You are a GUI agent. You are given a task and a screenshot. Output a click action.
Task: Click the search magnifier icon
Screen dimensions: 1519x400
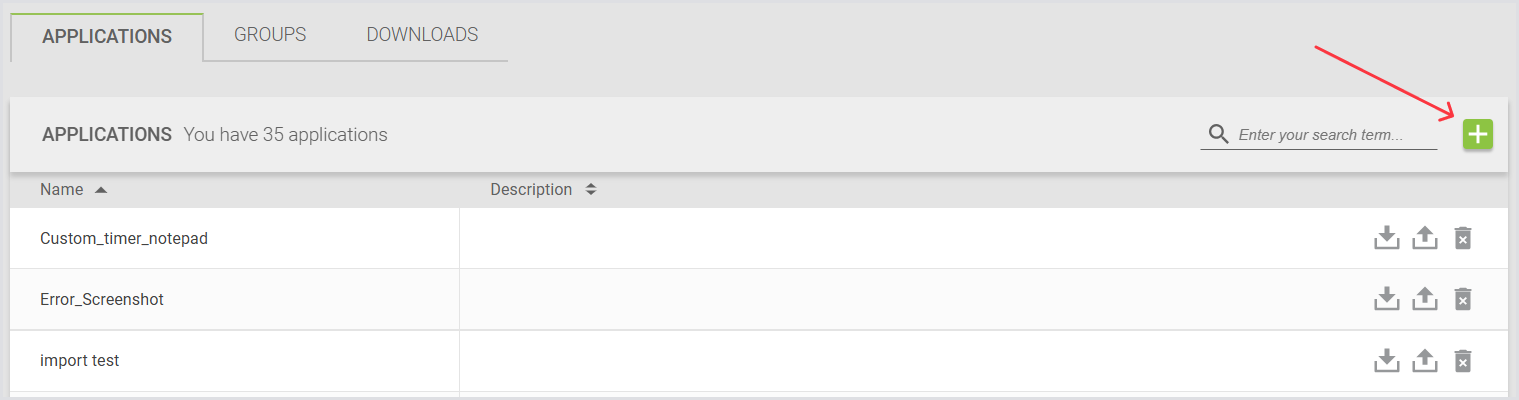point(1218,135)
